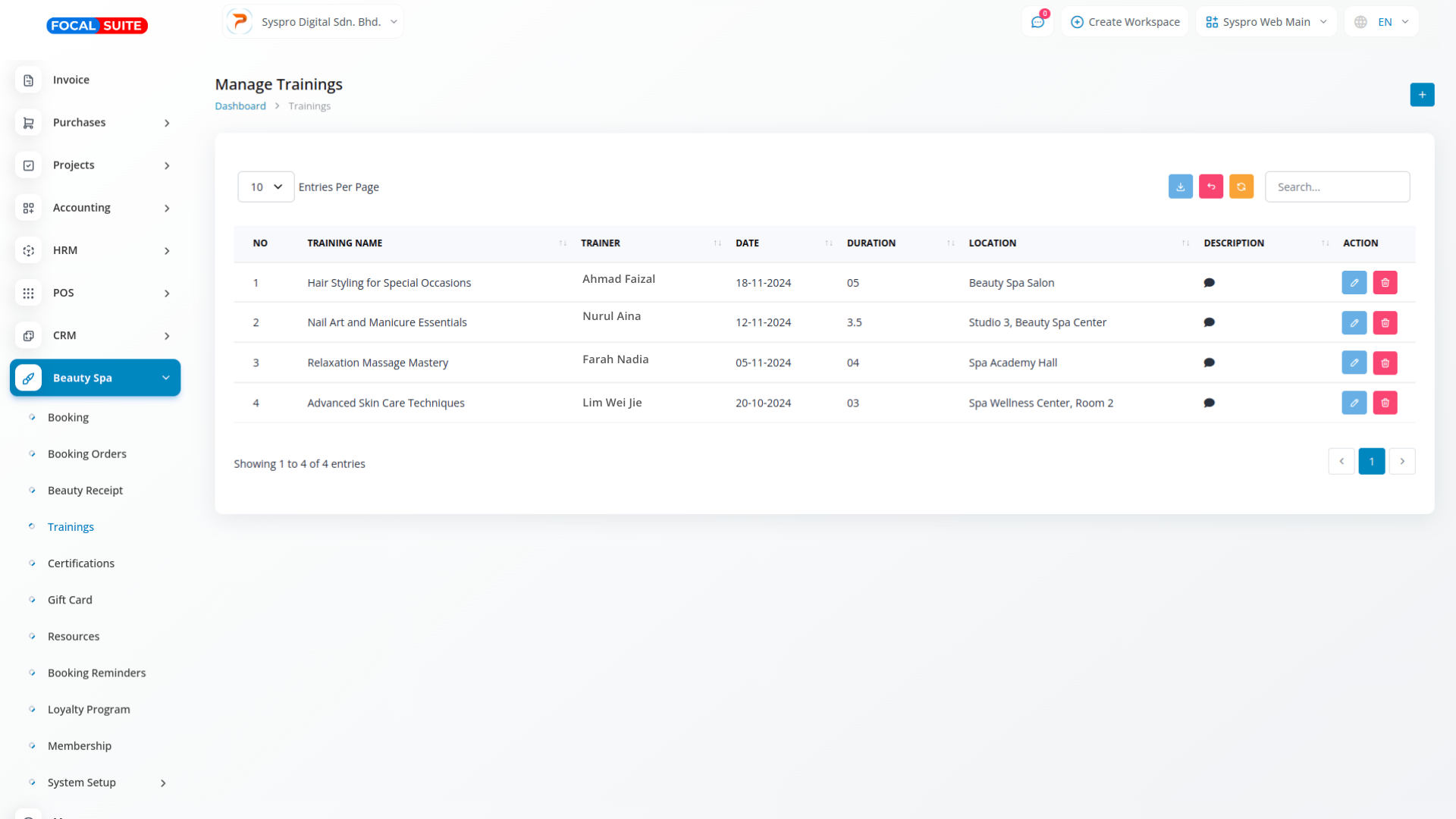Delete the Nail Art training row

click(x=1385, y=323)
